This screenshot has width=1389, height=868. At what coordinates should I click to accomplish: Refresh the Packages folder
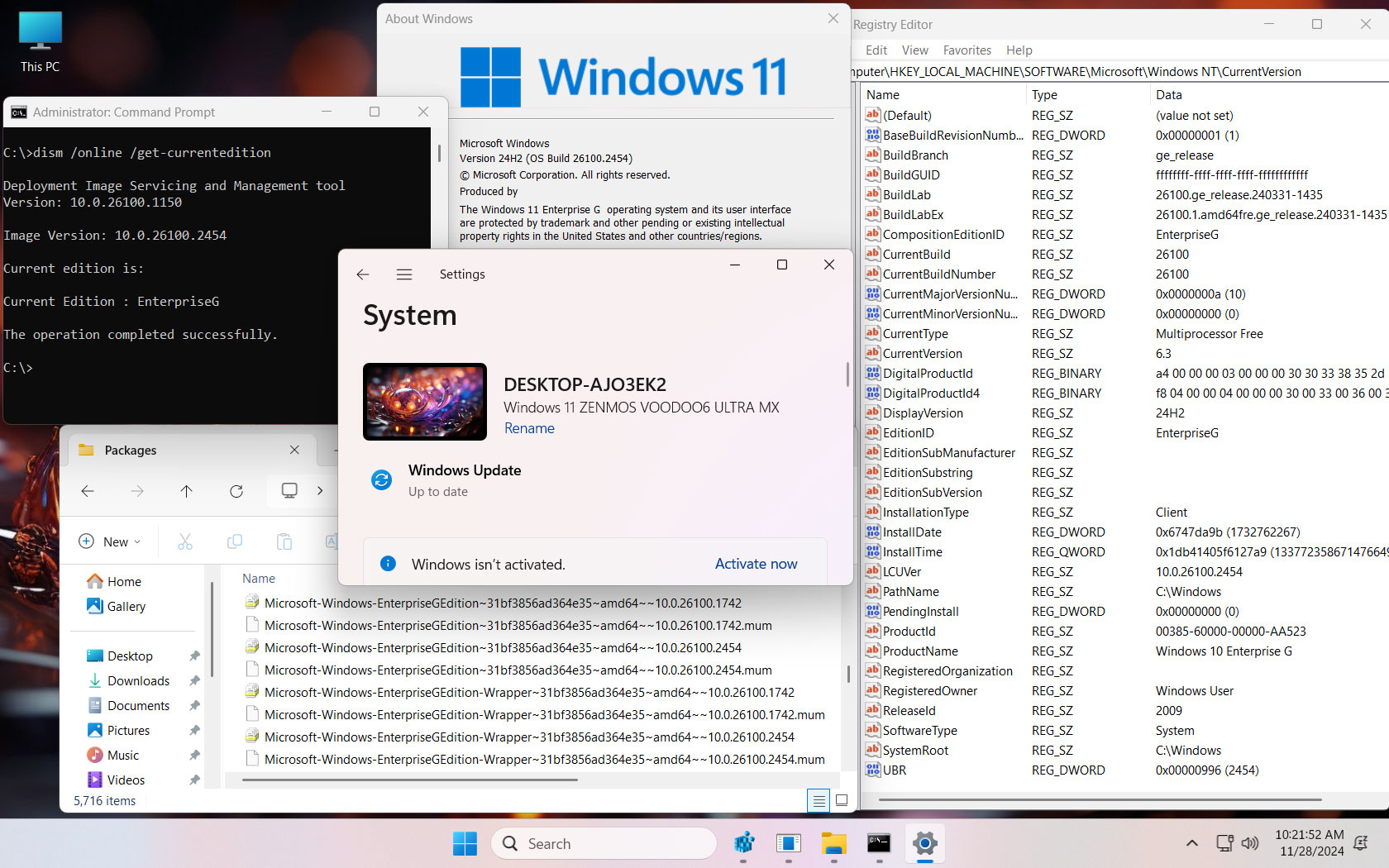(236, 491)
